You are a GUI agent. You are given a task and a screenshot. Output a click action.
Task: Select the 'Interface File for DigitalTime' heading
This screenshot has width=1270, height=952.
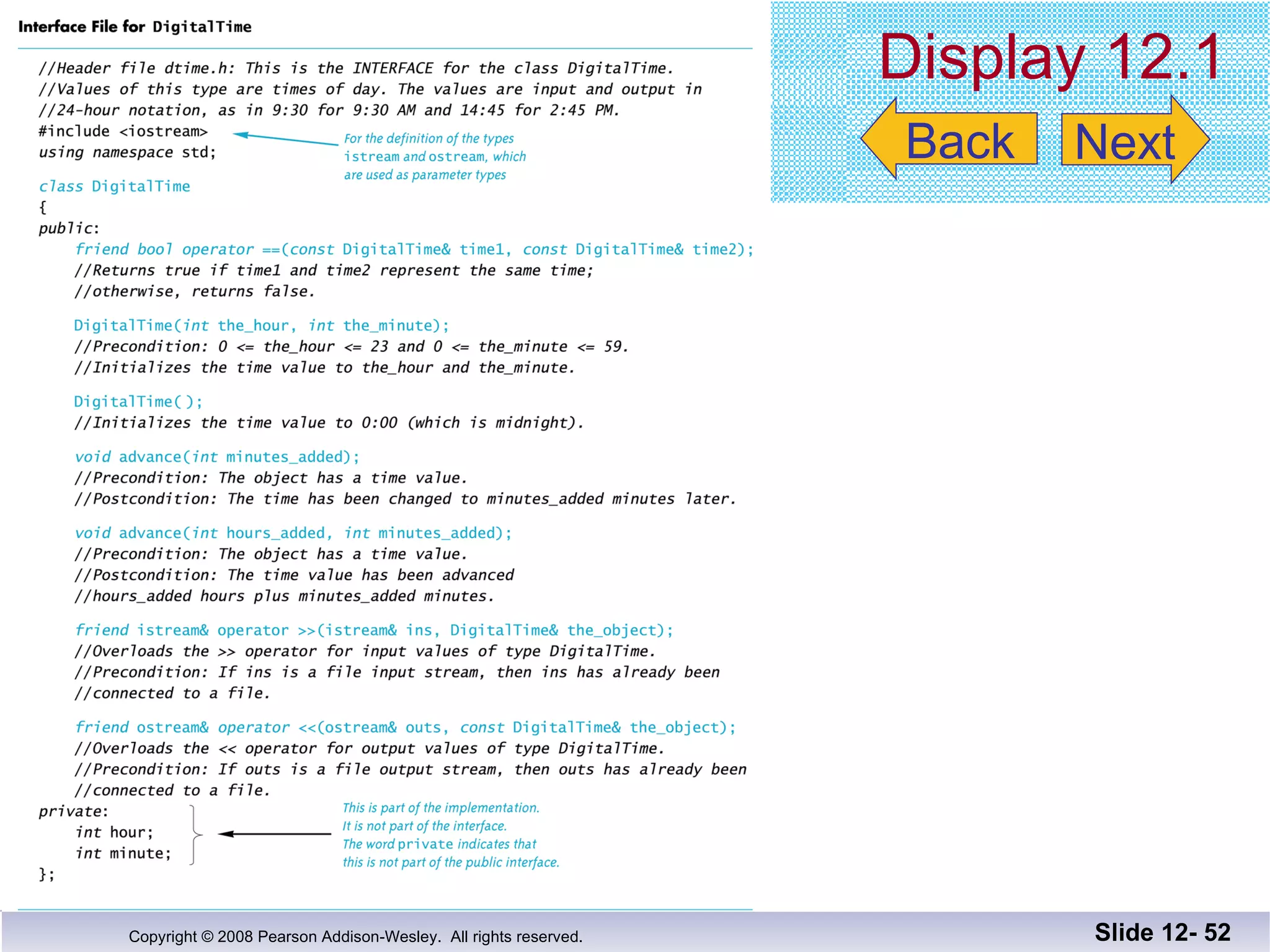click(135, 27)
